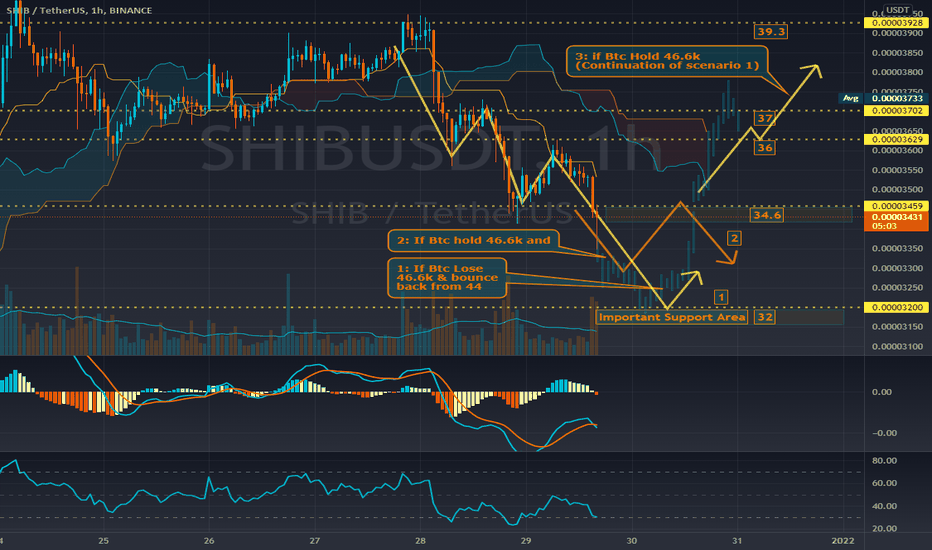Click date 27 on the time axis

point(314,540)
